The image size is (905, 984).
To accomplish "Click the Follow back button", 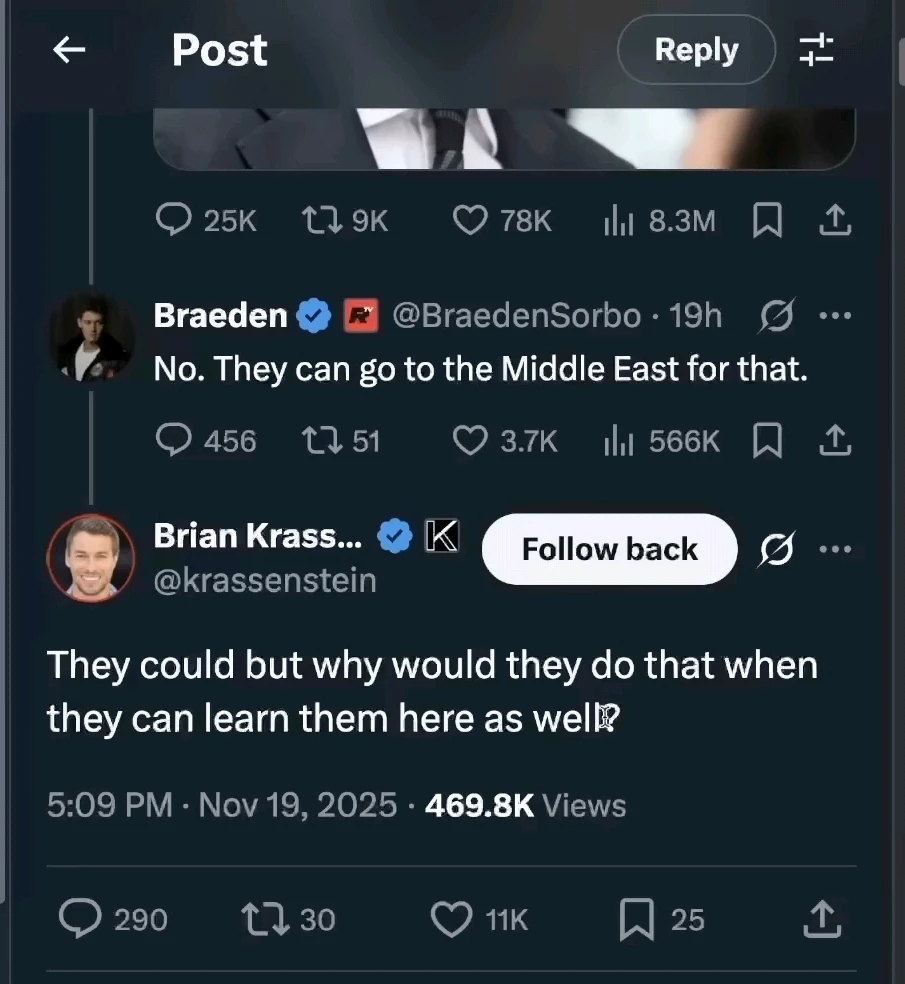I will [x=609, y=549].
